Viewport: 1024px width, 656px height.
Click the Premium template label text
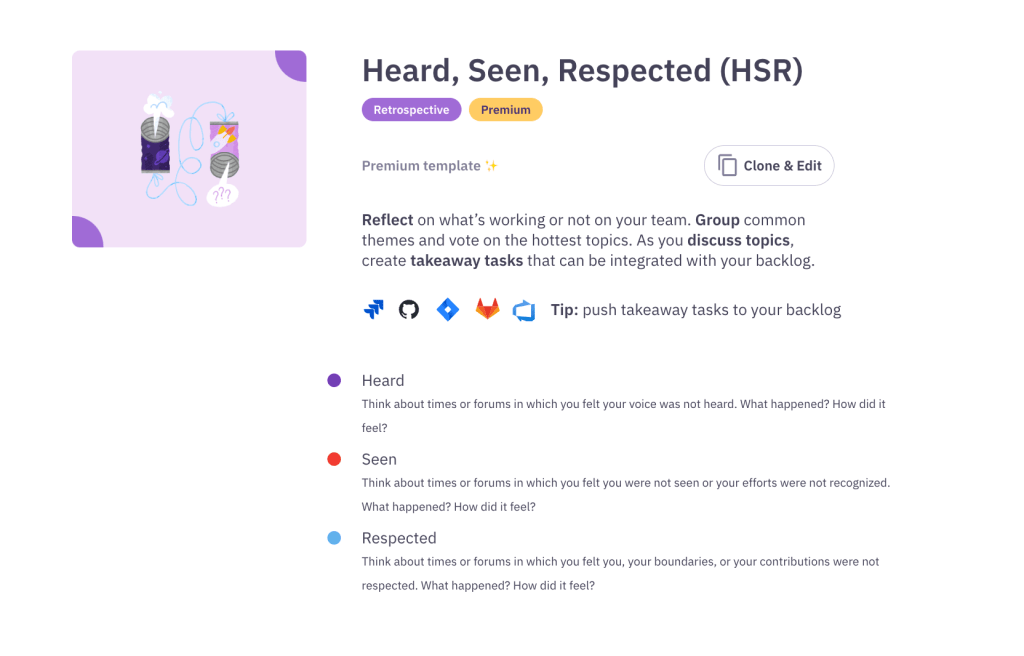[x=421, y=166]
